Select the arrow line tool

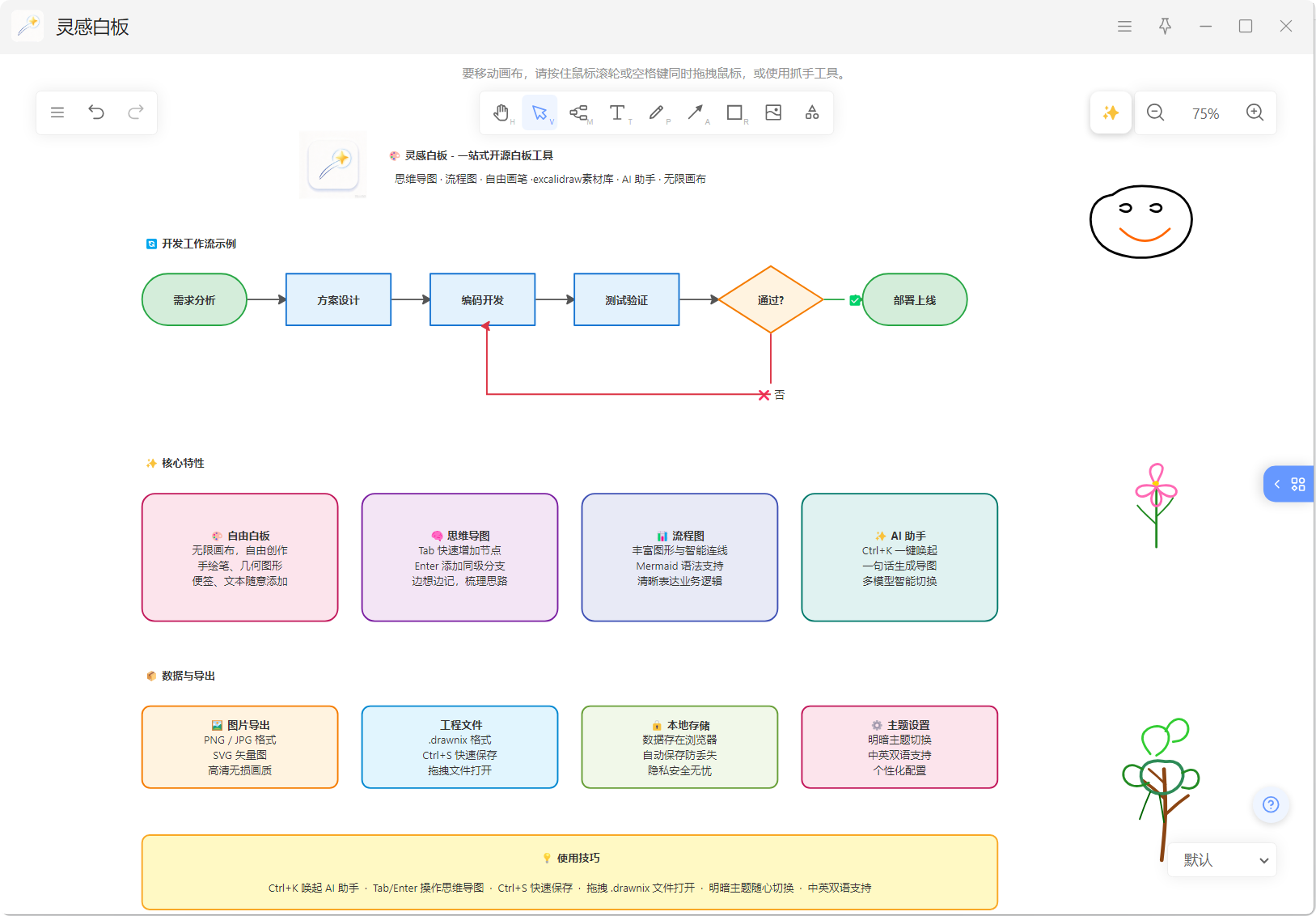[x=695, y=112]
